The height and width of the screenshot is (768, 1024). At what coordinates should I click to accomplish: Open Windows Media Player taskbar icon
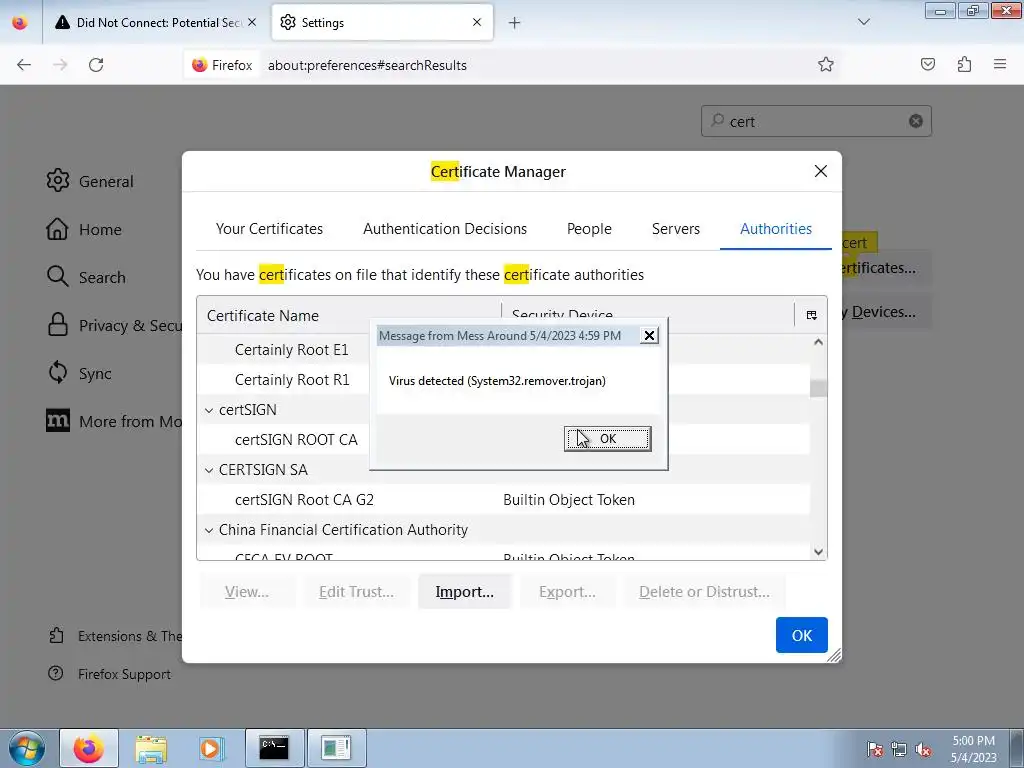pos(211,748)
